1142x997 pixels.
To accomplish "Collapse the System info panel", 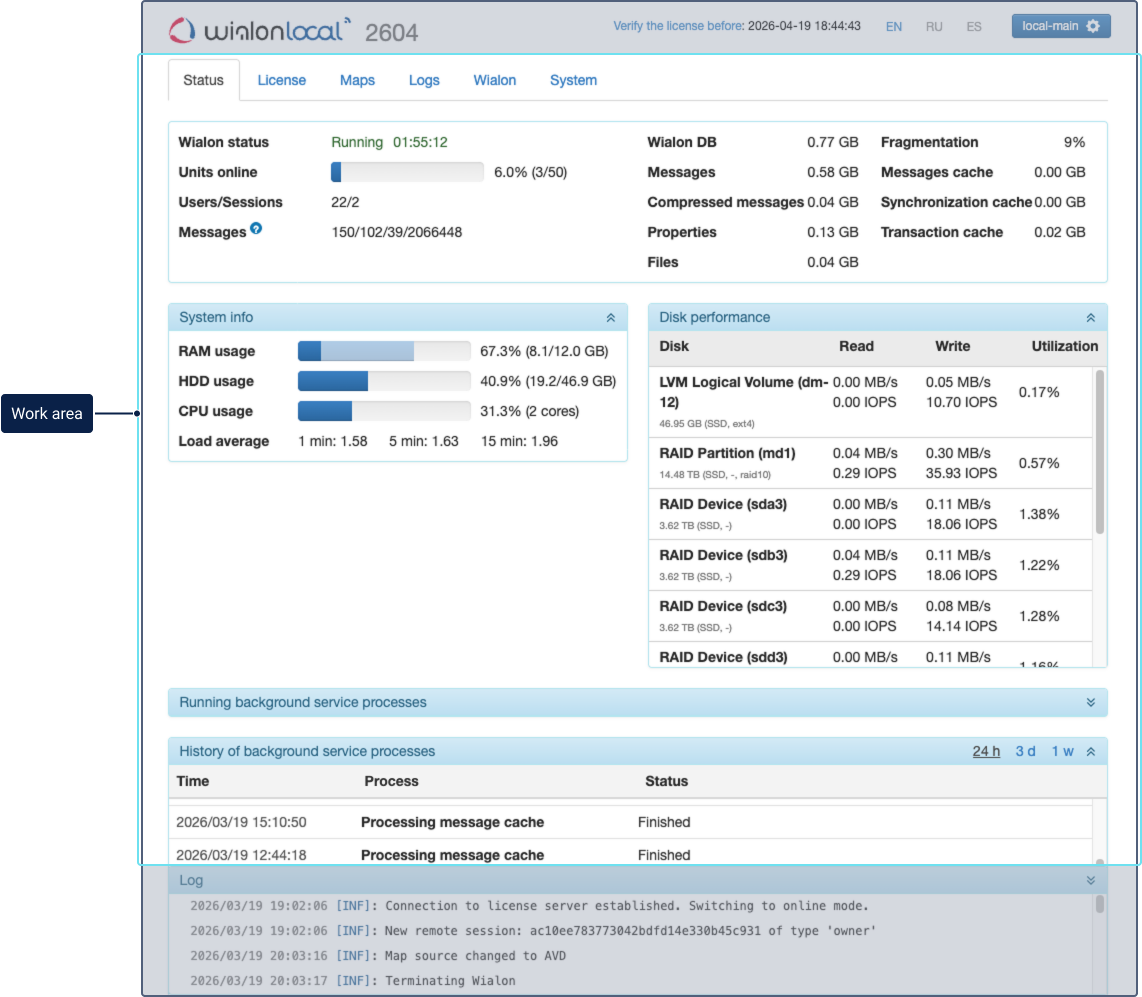I will coord(610,318).
